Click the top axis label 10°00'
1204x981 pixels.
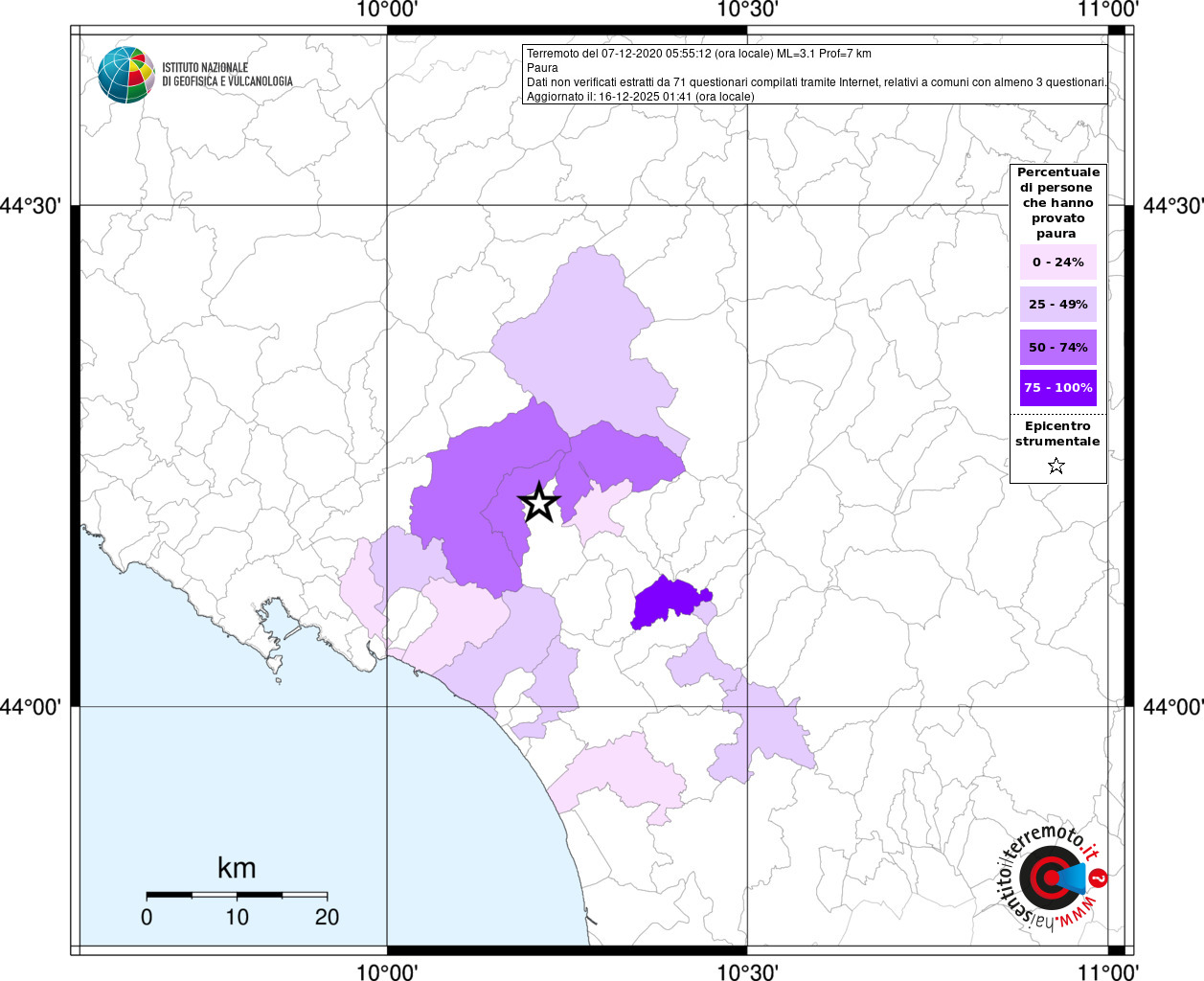pos(387,11)
